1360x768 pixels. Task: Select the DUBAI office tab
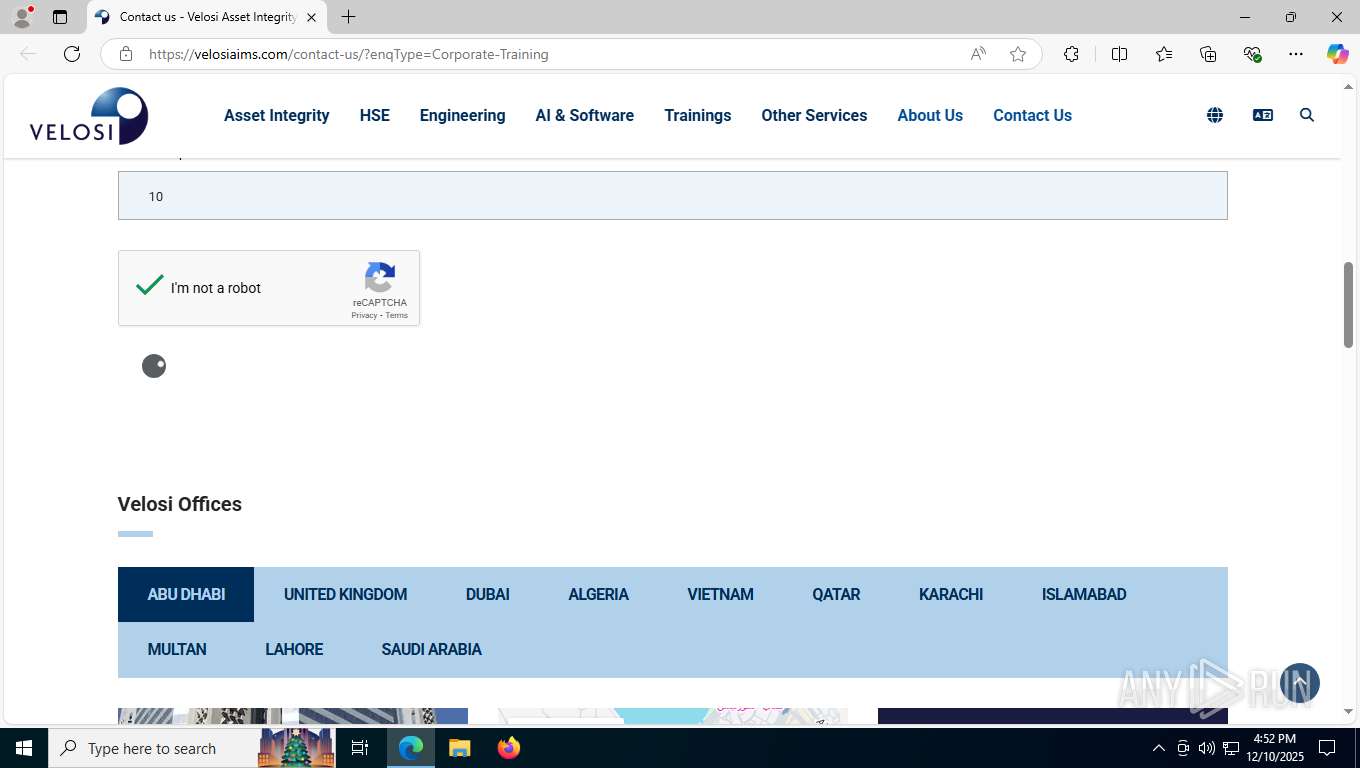488,594
